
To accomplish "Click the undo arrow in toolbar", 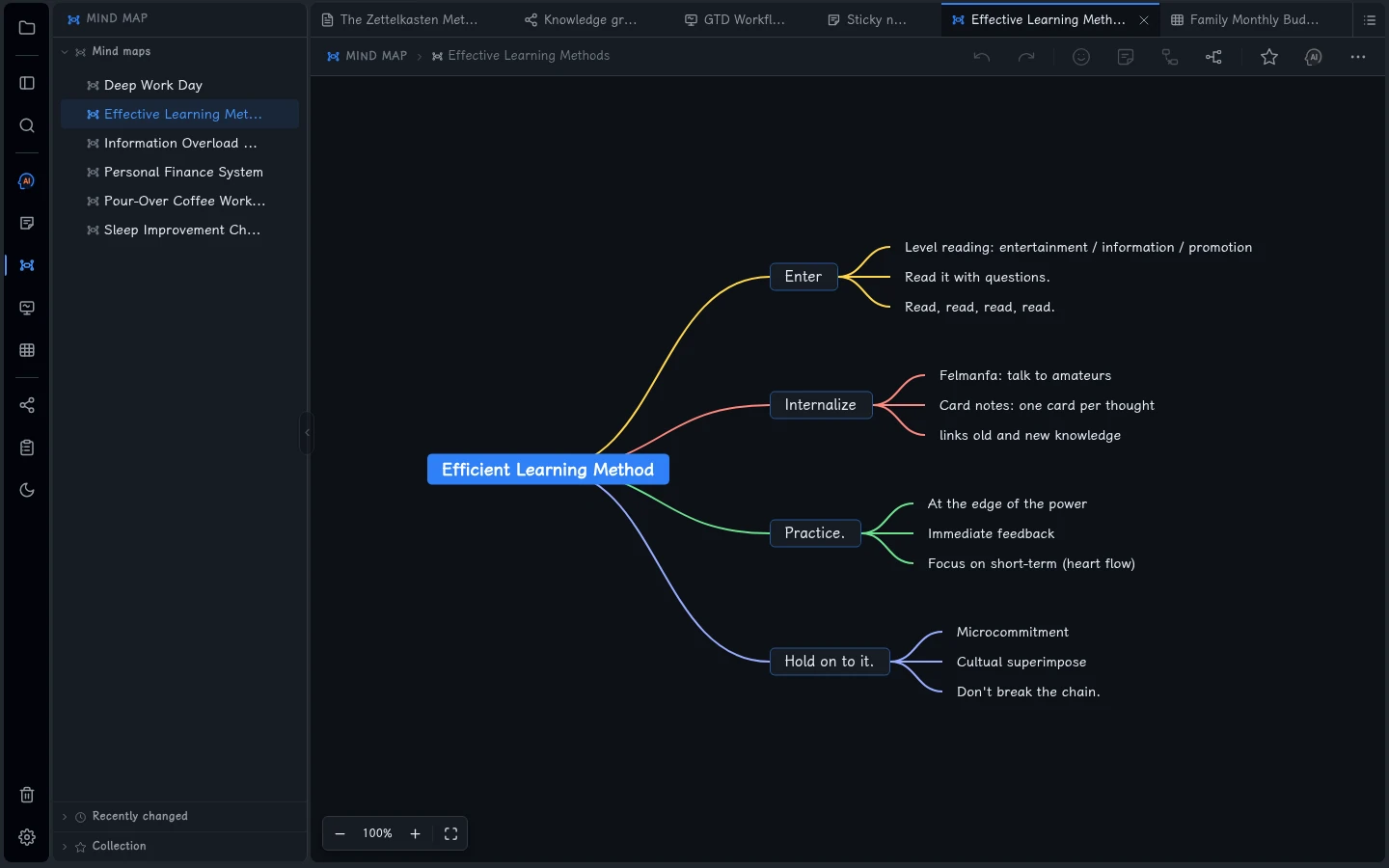I will point(982,57).
